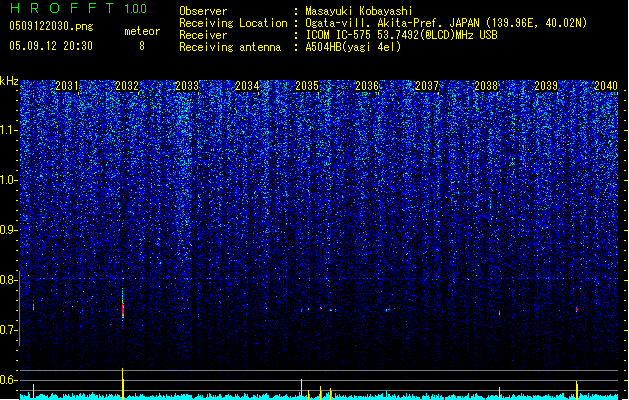629x400 pixels.
Task: Select the filename 0509122030.png
Action: pos(51,26)
